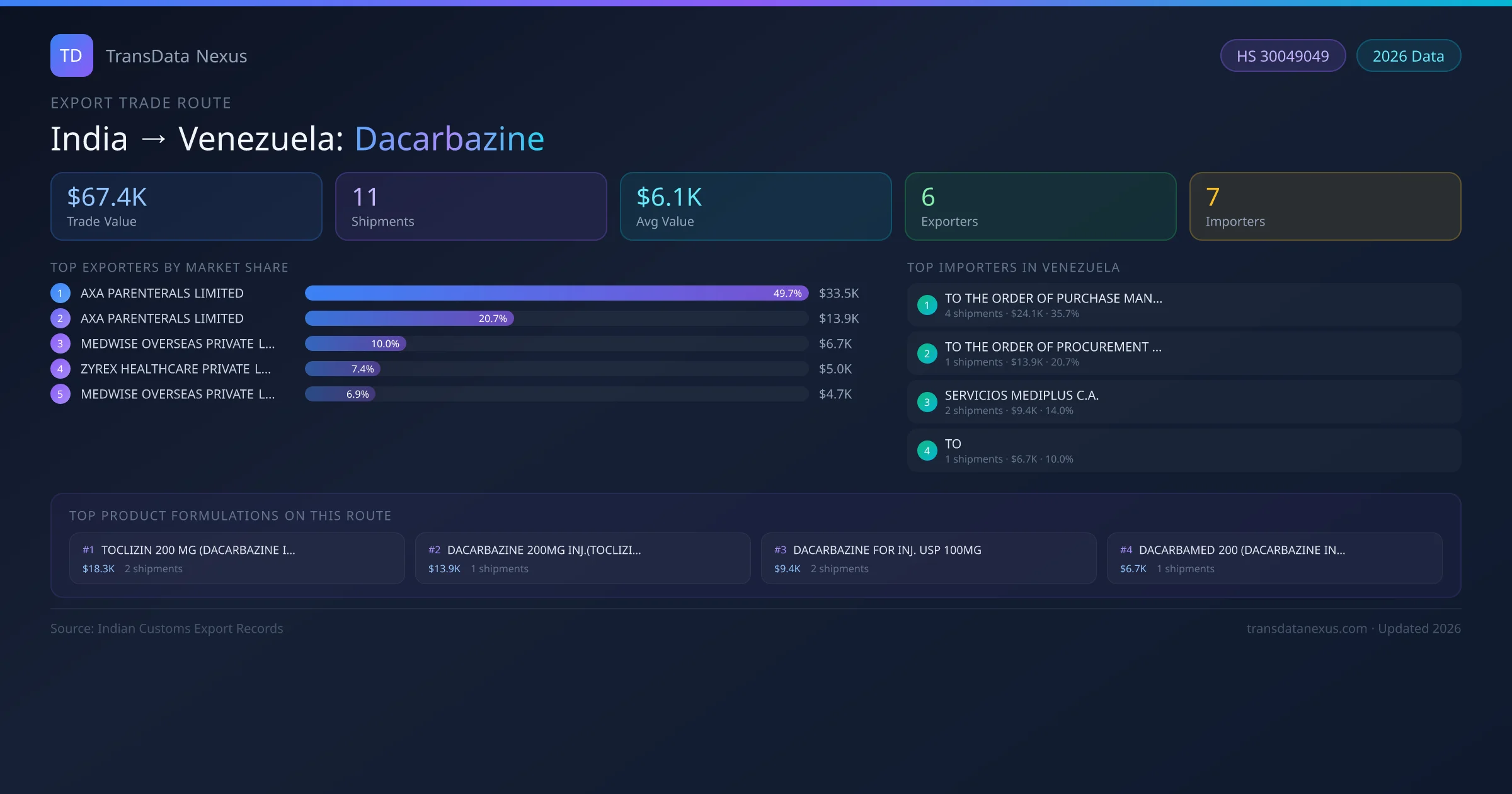Select the 11 Shipments stat card
The image size is (1512, 794).
[471, 206]
